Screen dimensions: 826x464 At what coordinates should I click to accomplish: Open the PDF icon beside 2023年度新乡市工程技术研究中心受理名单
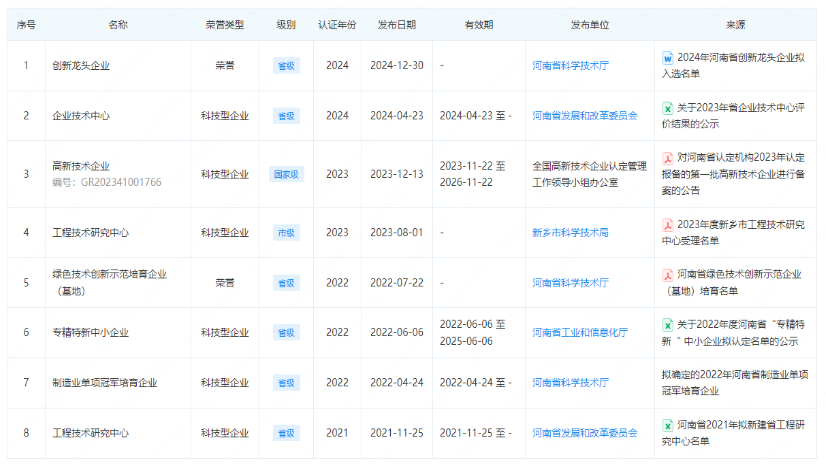tap(667, 224)
